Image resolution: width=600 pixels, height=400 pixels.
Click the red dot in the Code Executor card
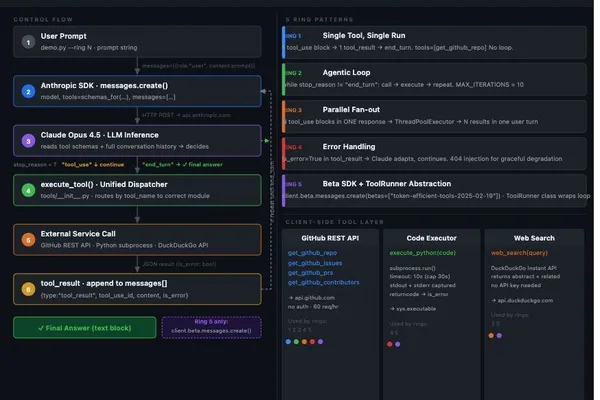click(390, 344)
